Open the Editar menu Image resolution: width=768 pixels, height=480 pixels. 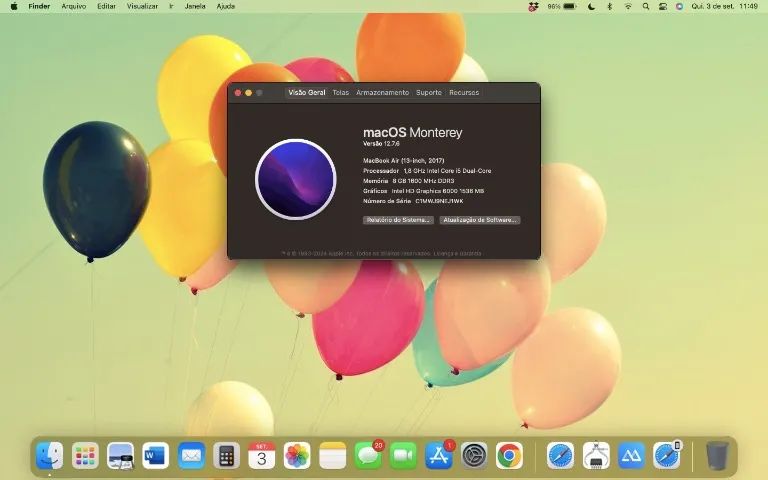click(x=106, y=6)
